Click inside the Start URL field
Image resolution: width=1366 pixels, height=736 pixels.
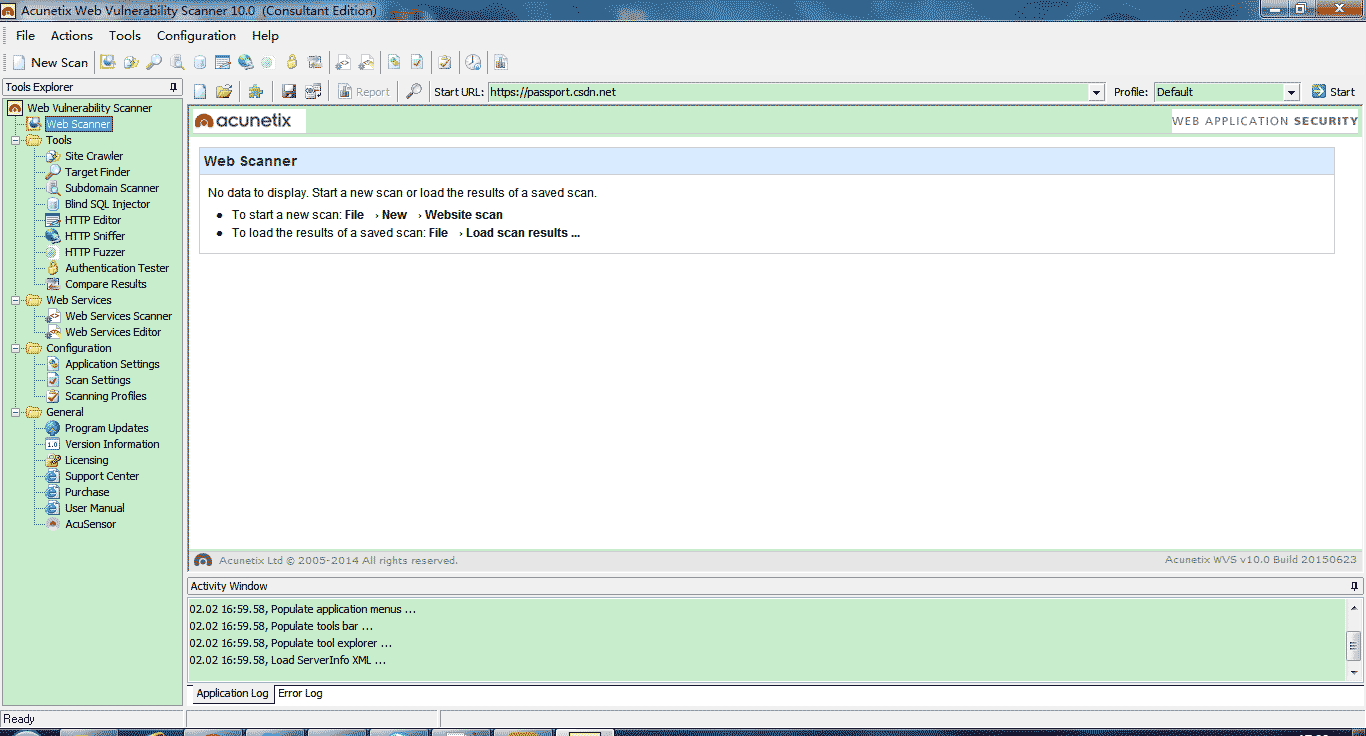click(789, 92)
